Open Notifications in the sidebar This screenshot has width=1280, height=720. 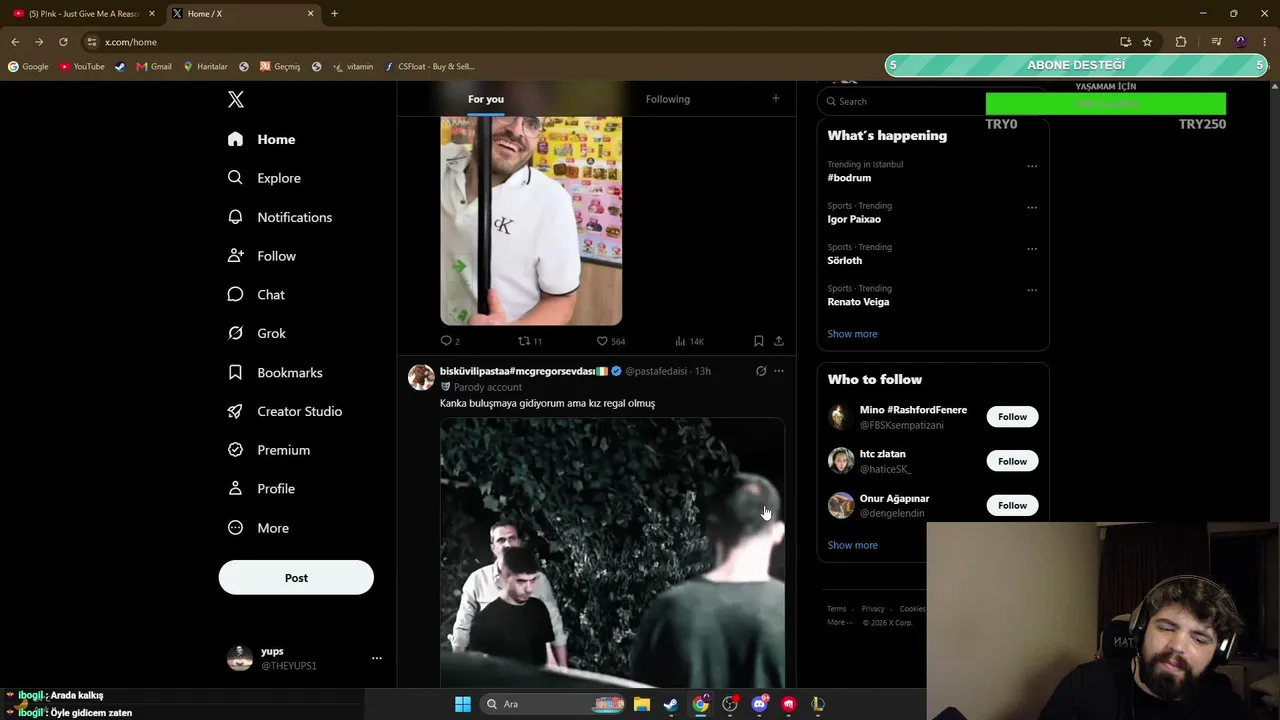[280, 217]
